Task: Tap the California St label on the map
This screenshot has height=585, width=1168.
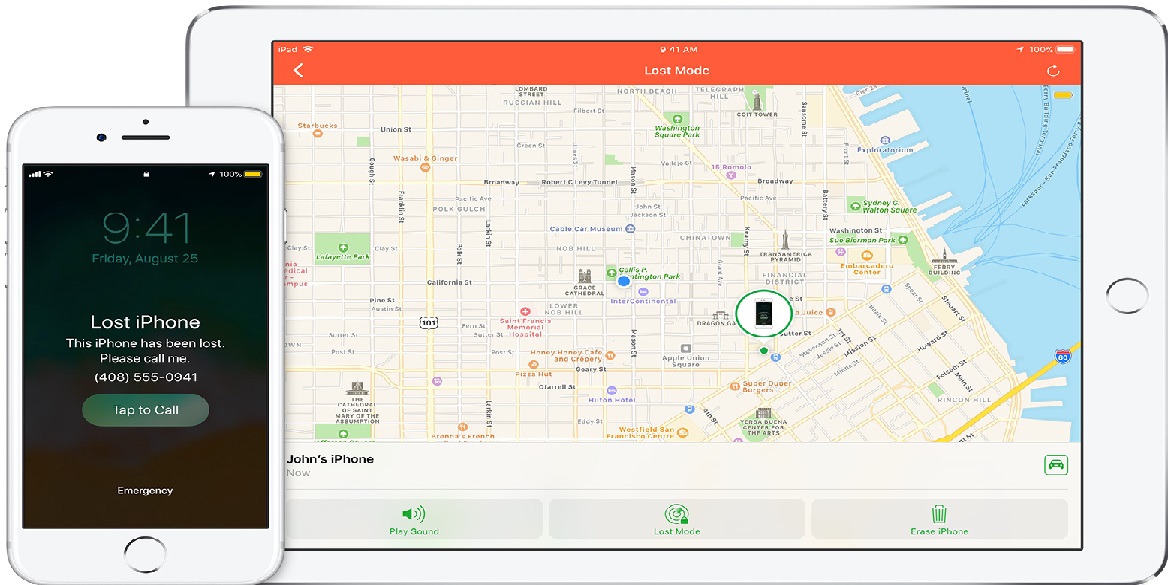Action: (448, 283)
